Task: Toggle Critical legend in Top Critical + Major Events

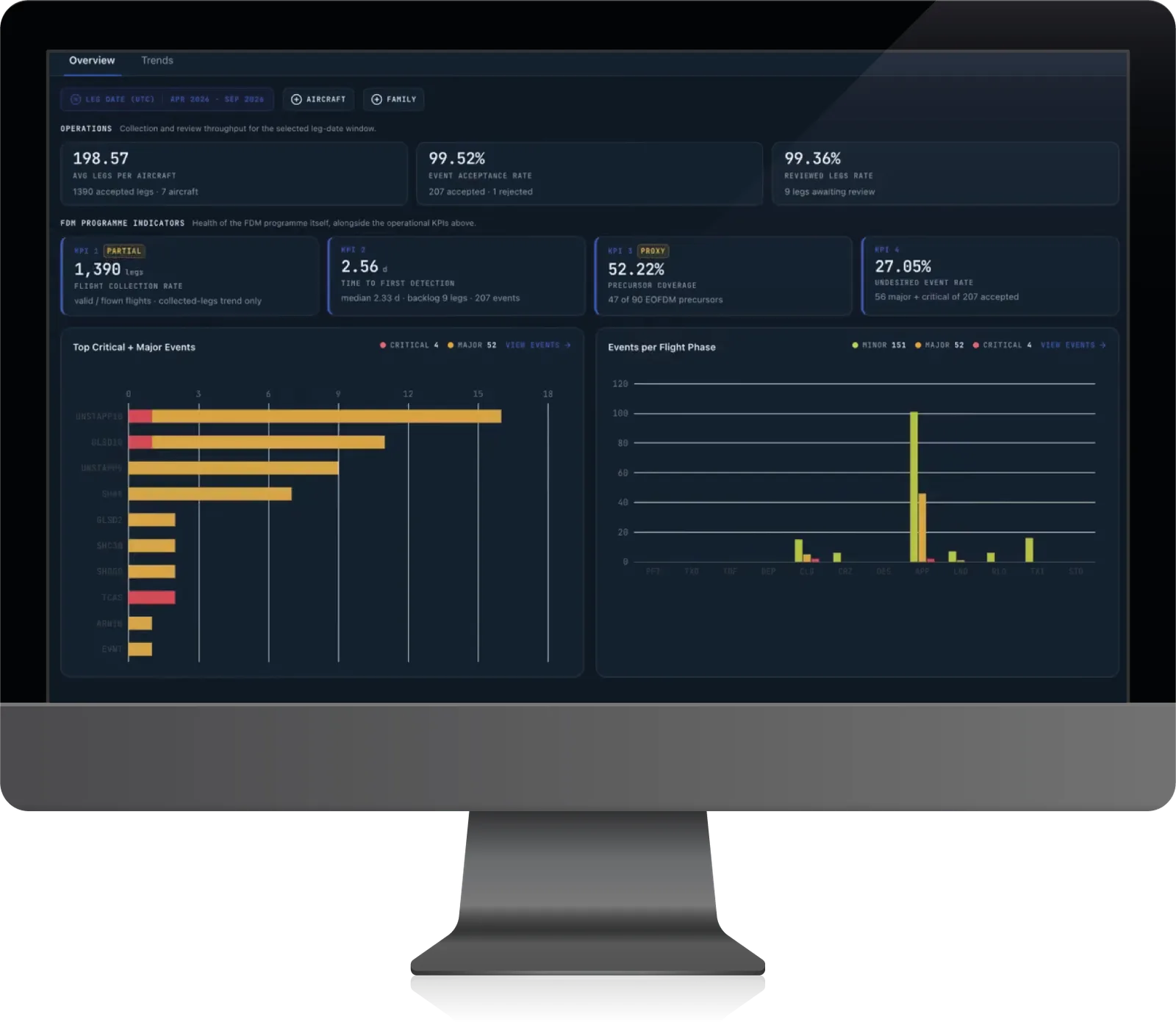Action: tap(409, 345)
